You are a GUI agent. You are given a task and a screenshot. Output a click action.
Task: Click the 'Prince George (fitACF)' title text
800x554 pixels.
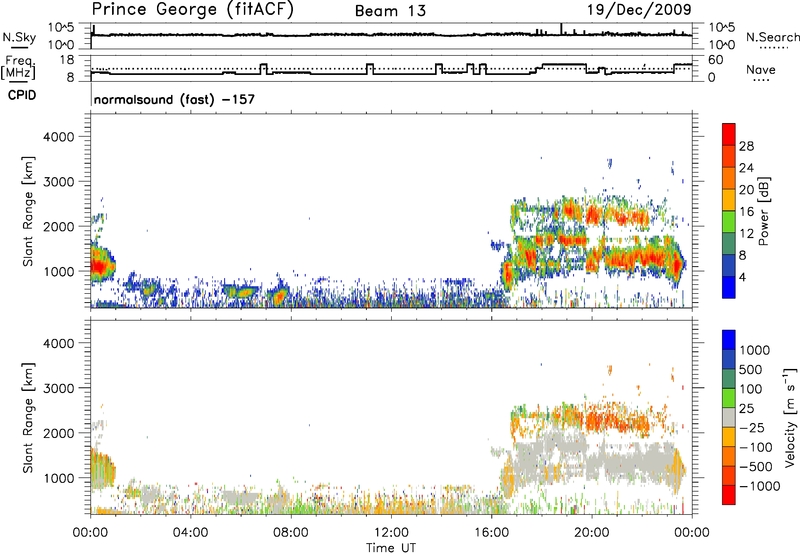point(192,10)
